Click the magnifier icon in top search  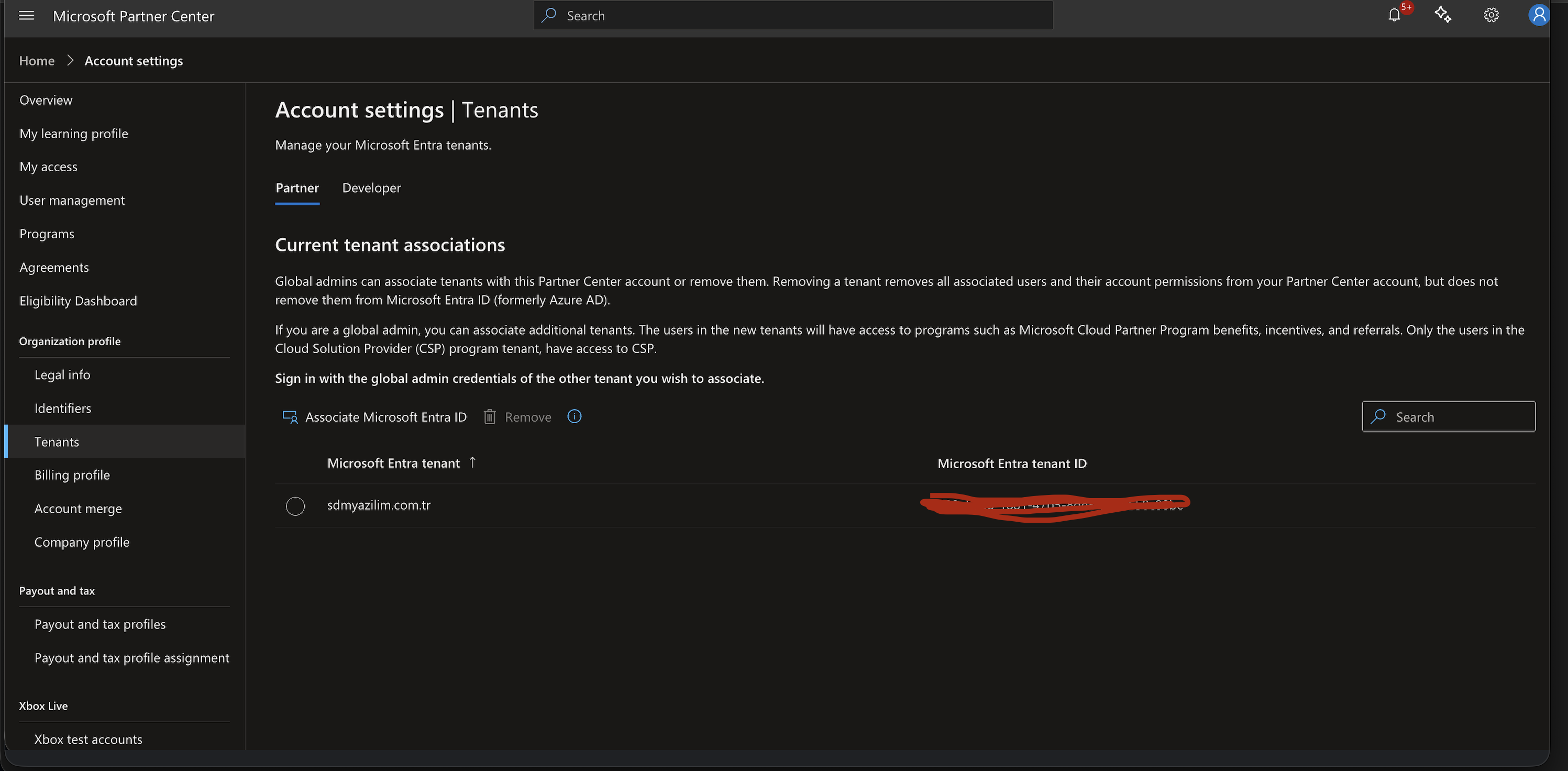[x=549, y=15]
